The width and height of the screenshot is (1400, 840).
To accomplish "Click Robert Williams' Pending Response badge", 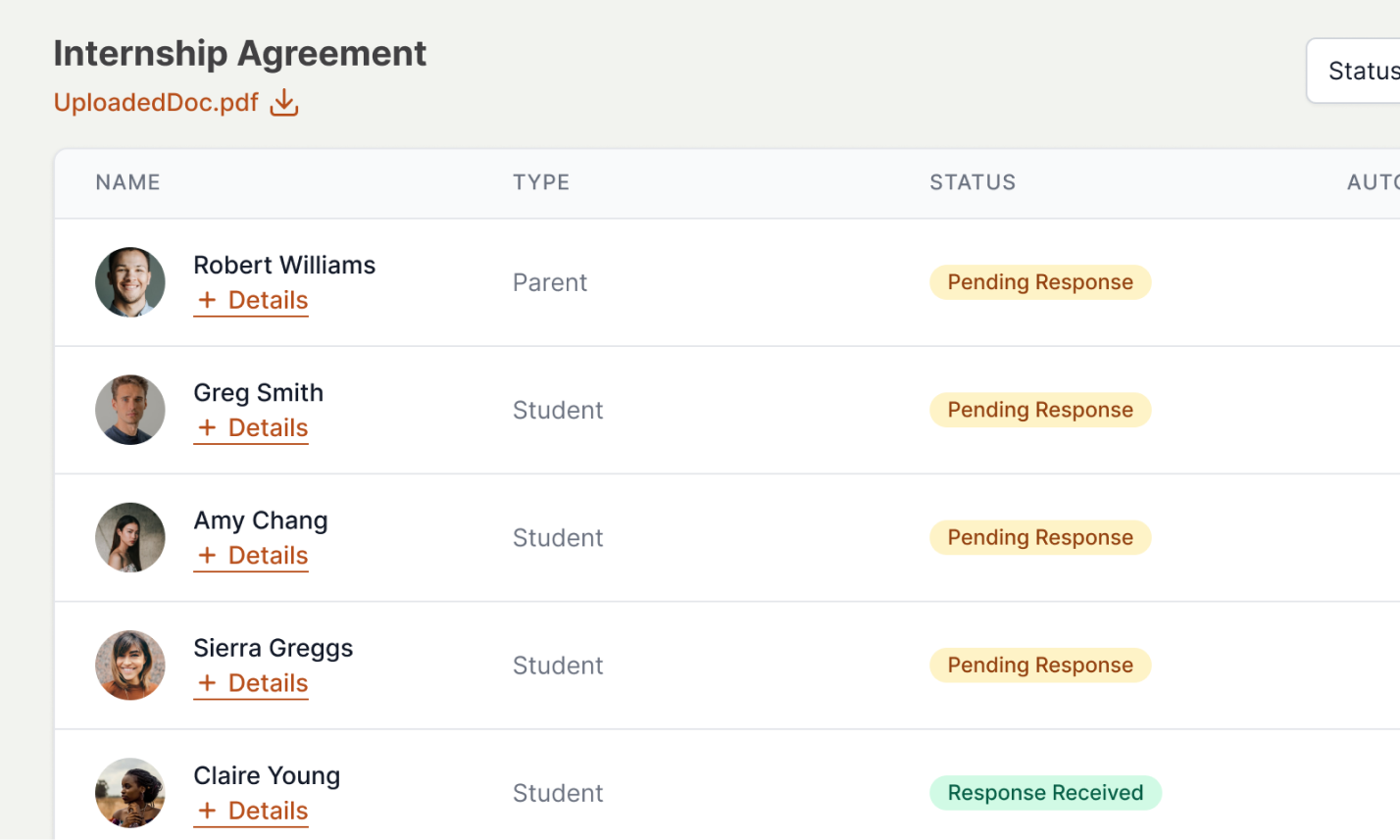I will (x=1040, y=282).
